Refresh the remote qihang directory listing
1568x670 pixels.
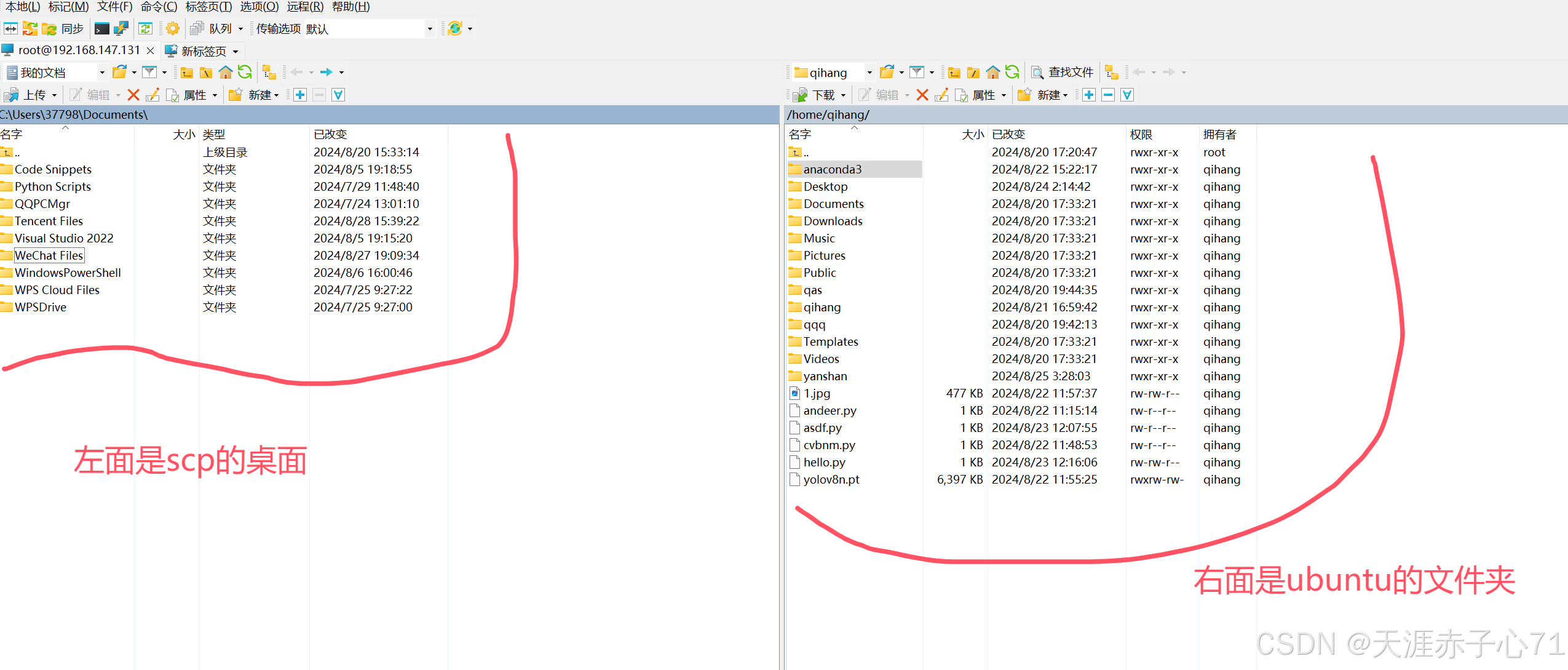pos(1012,73)
